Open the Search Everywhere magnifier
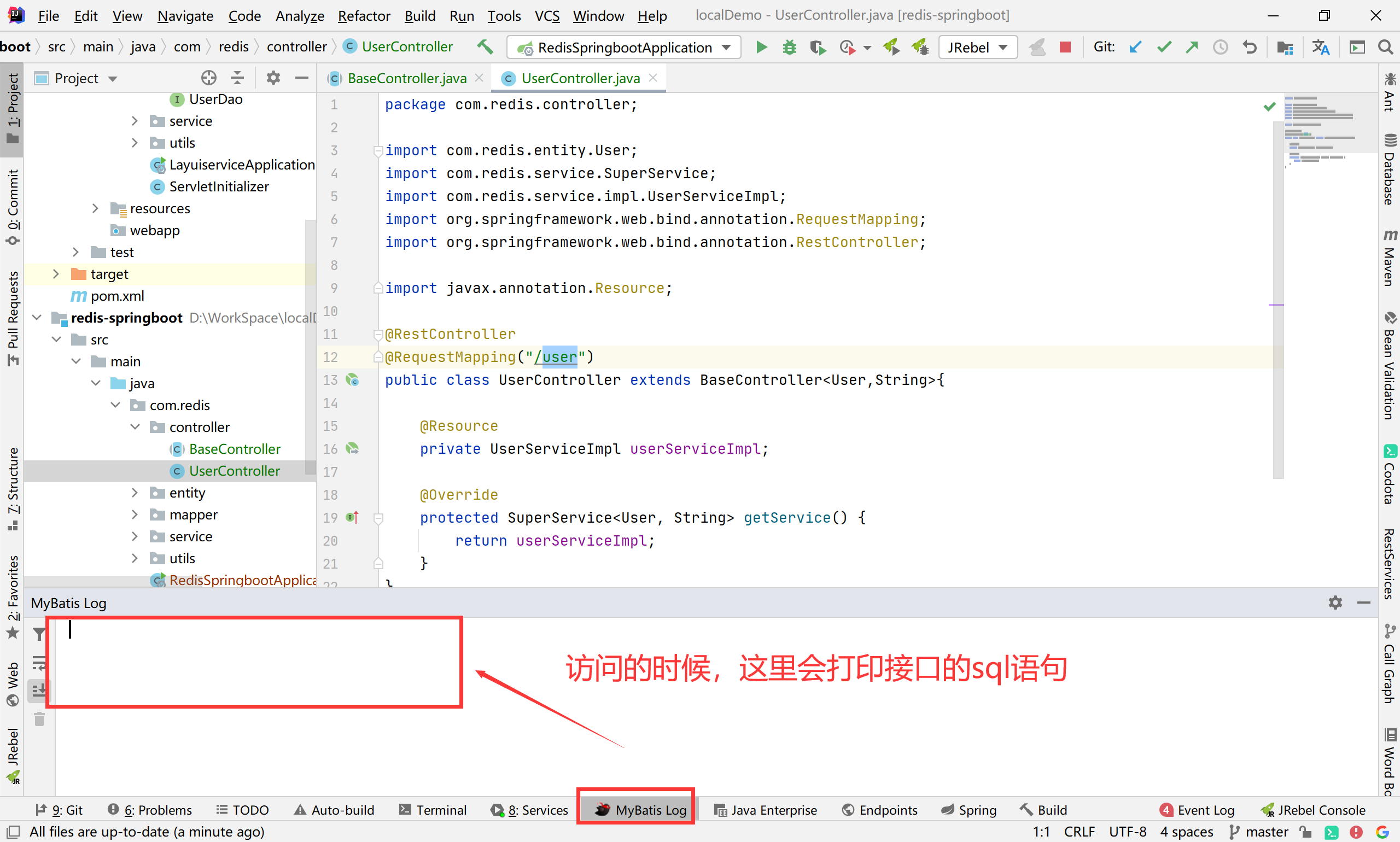Image resolution: width=1400 pixels, height=842 pixels. [1385, 47]
